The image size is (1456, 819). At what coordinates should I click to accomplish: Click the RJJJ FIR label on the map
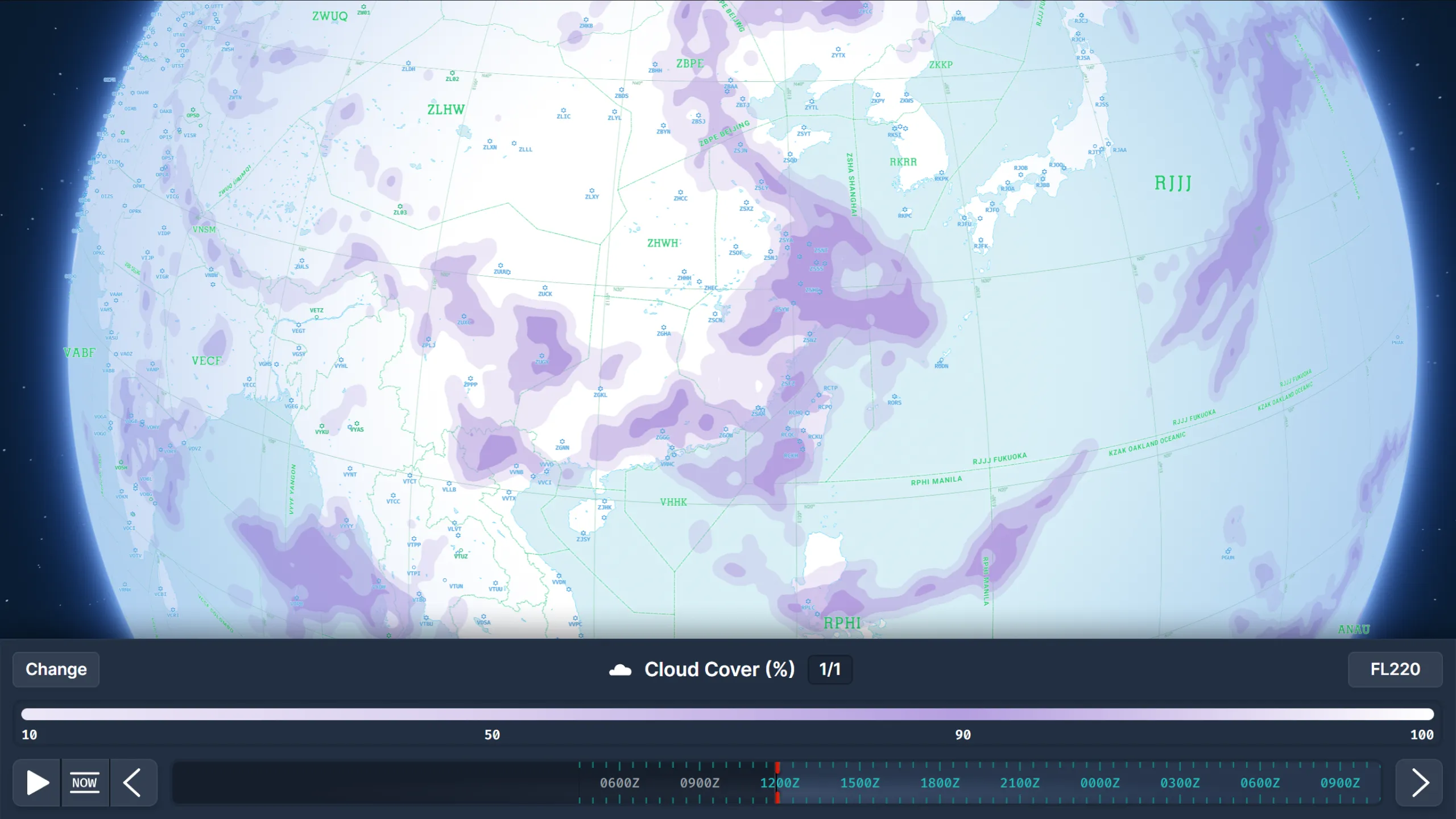pyautogui.click(x=1174, y=183)
